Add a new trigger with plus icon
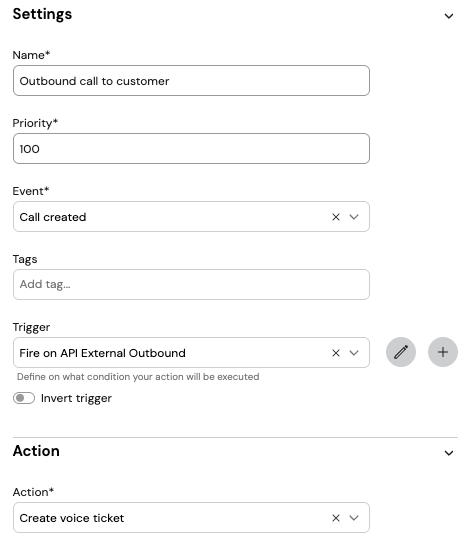472x553 pixels. (443, 352)
